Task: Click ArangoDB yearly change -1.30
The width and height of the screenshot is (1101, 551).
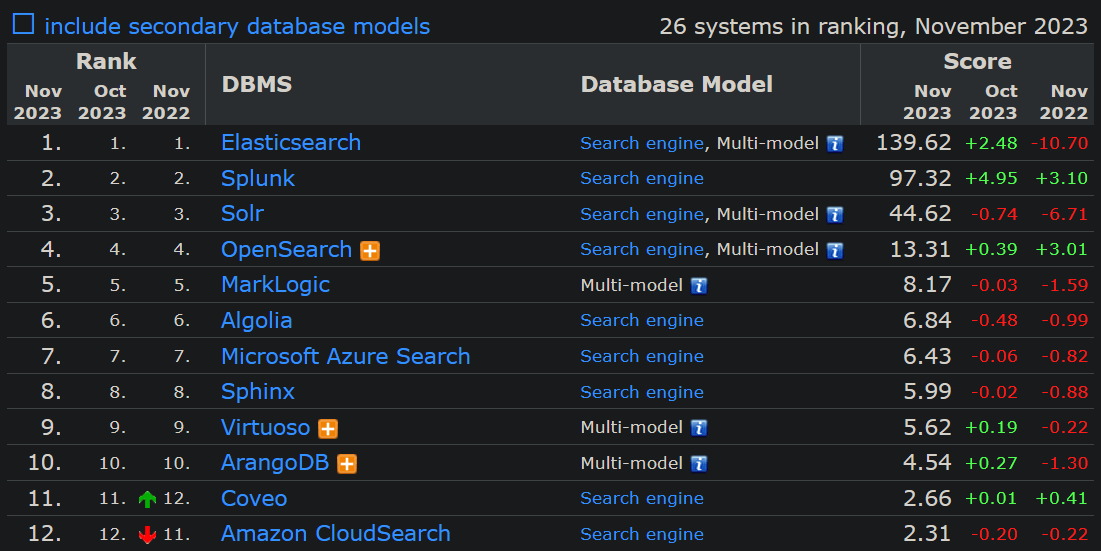Action: point(1064,463)
